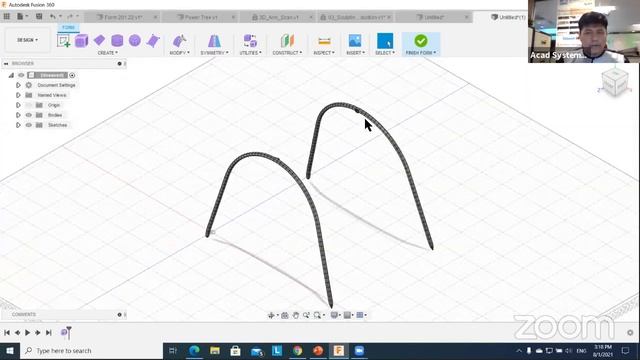Screen dimensions: 640x360
Task: Open the Inspect dropdown menu
Action: [324, 53]
